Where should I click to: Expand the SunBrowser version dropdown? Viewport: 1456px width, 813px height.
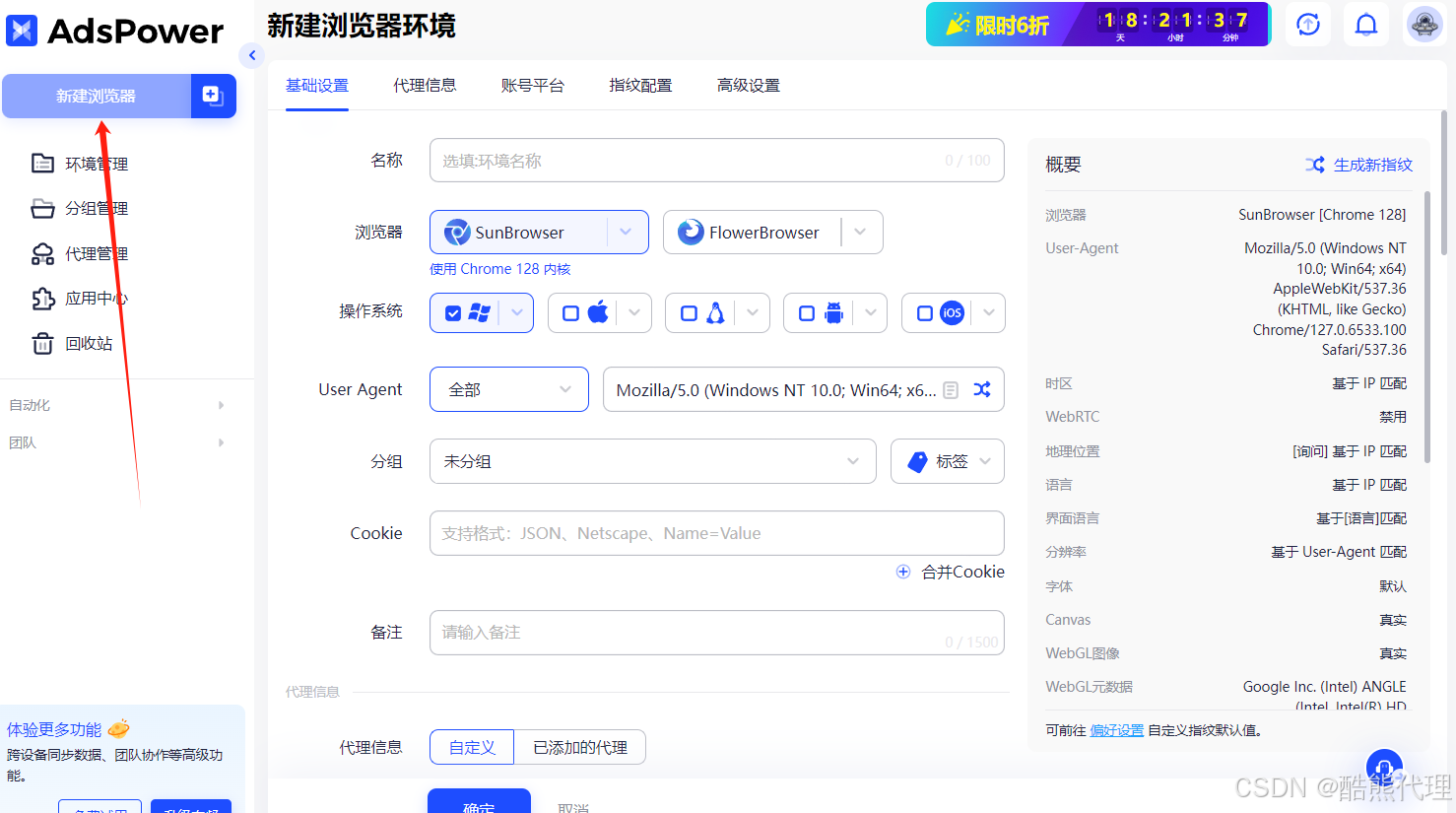[x=626, y=233]
